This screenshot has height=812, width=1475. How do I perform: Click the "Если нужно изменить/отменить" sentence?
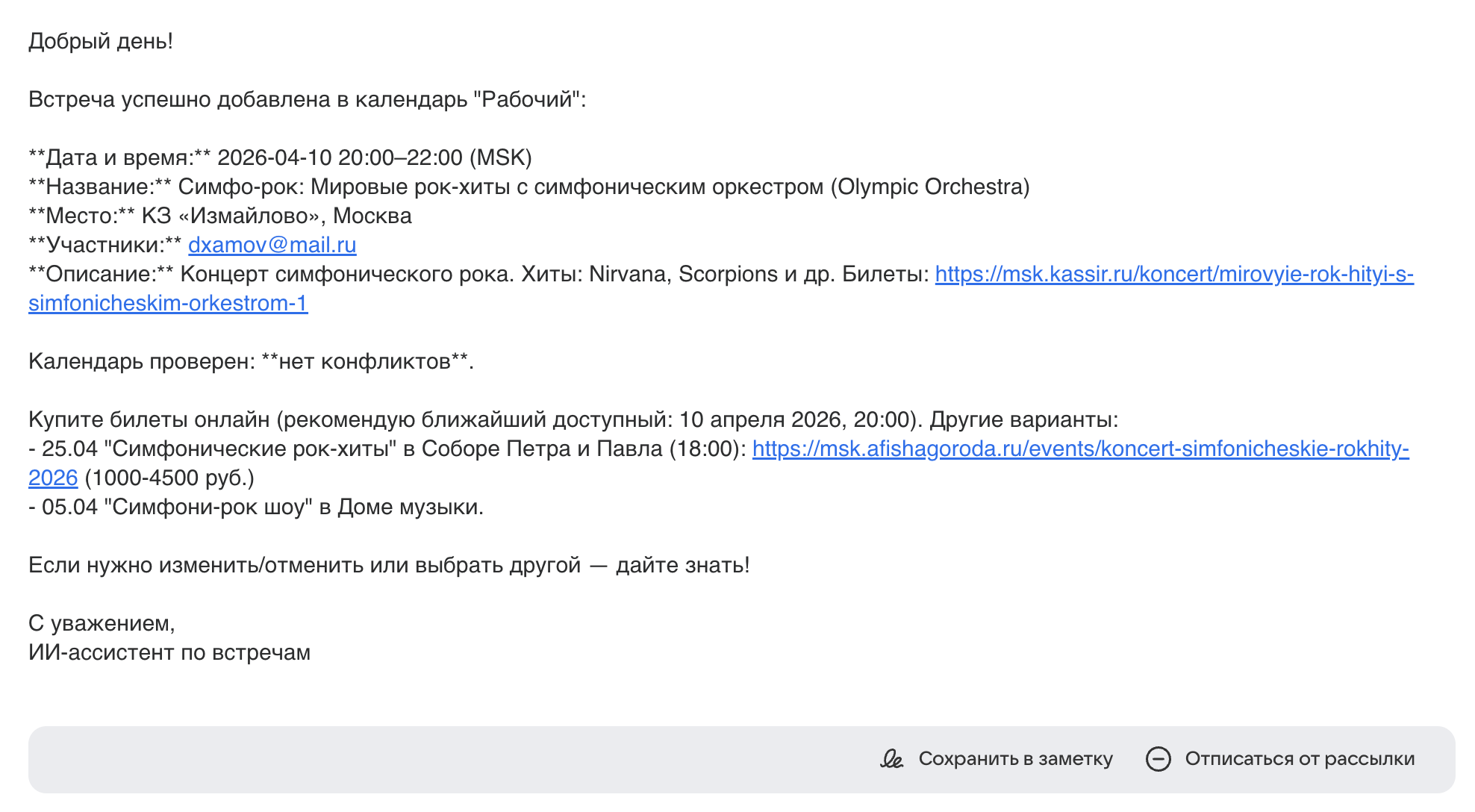[388, 565]
